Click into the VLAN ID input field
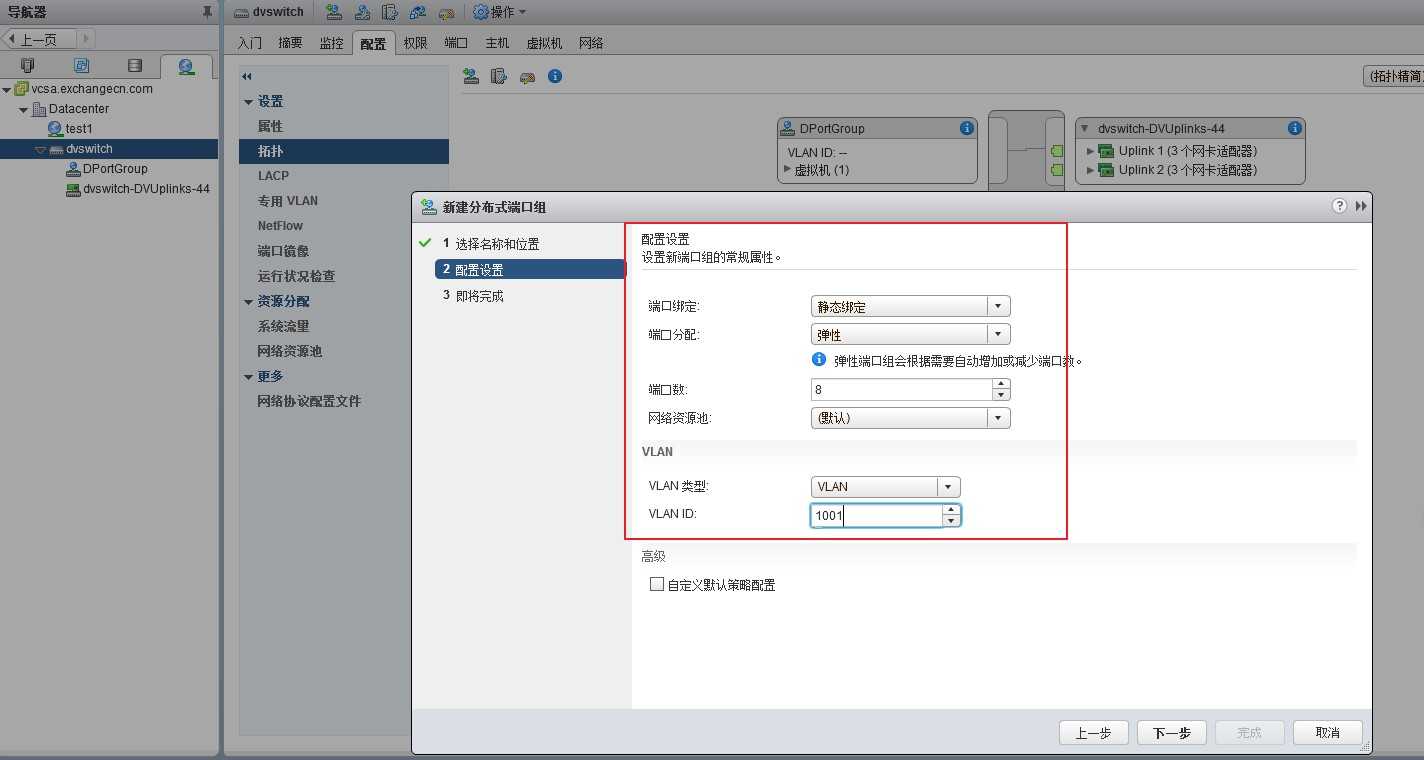Screen dimensions: 1424x760 [x=876, y=515]
